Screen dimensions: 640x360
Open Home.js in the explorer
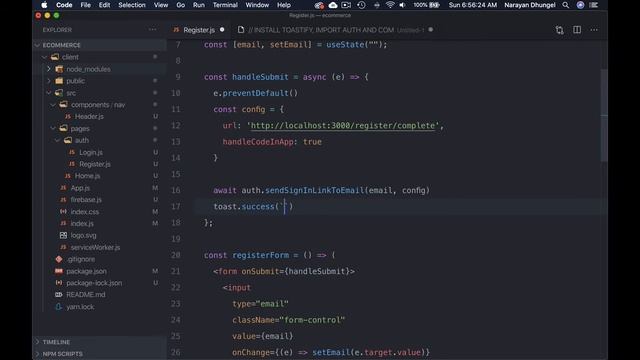(87, 176)
